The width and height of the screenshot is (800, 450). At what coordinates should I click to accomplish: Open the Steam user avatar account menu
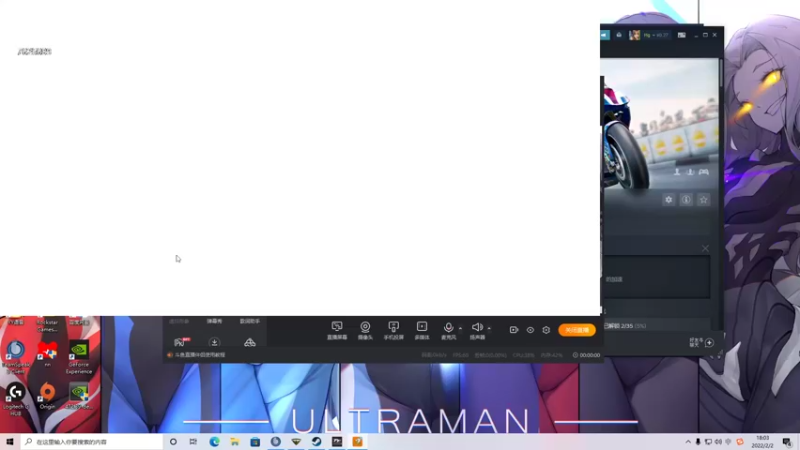pyautogui.click(x=634, y=35)
